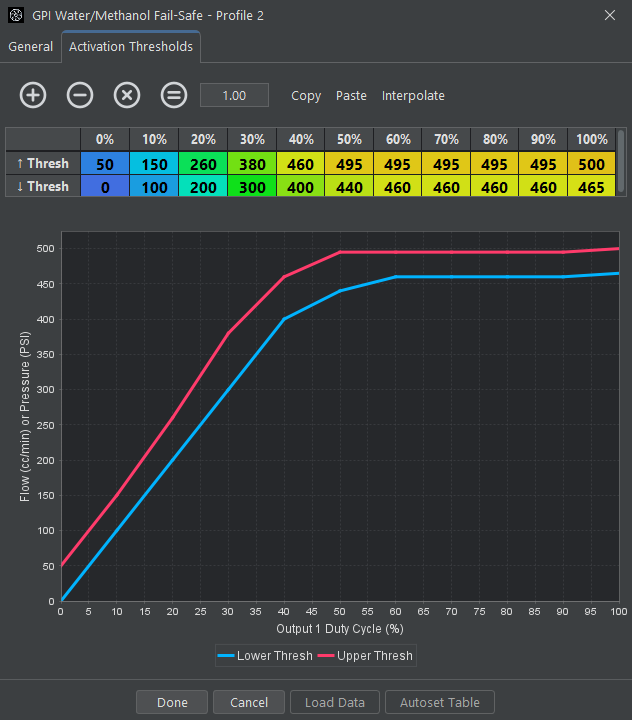Click the minus decrement icon
This screenshot has height=720, width=632.
tap(80, 96)
